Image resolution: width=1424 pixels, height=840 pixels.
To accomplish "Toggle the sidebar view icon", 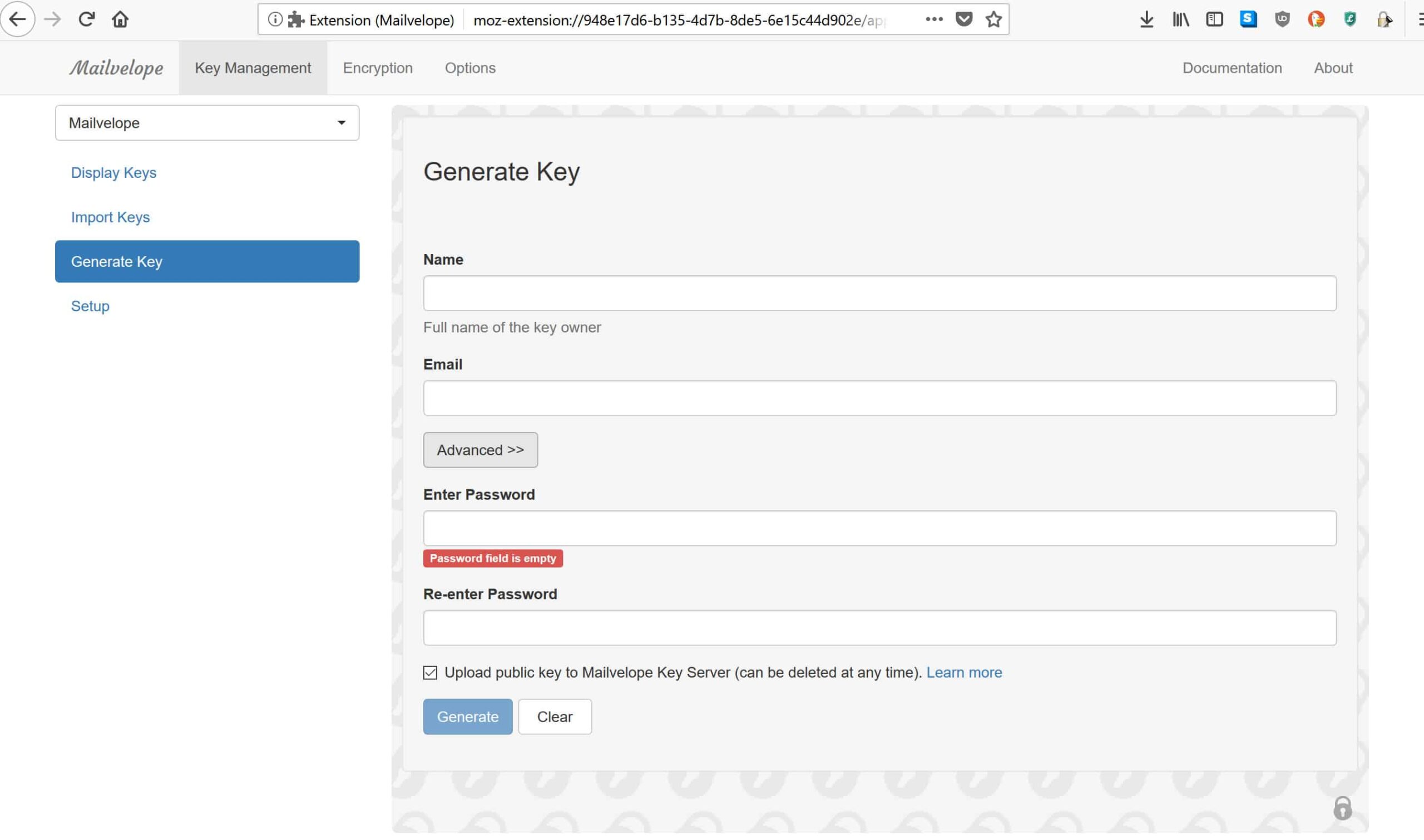I will 1214,20.
